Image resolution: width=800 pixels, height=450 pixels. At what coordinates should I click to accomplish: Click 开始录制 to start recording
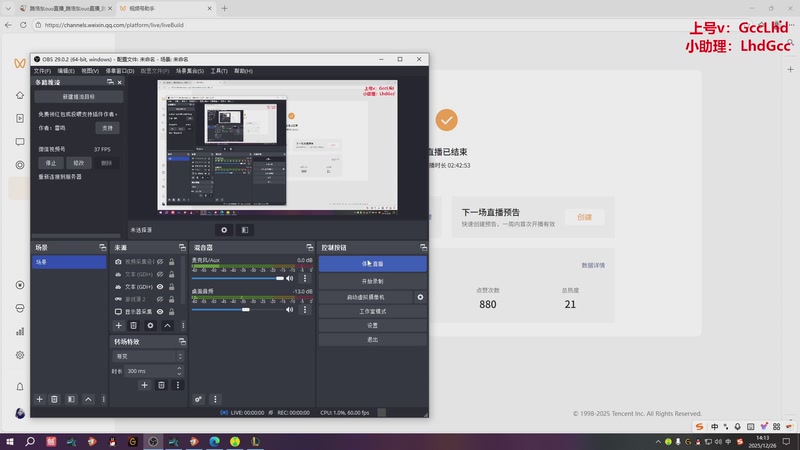point(372,281)
